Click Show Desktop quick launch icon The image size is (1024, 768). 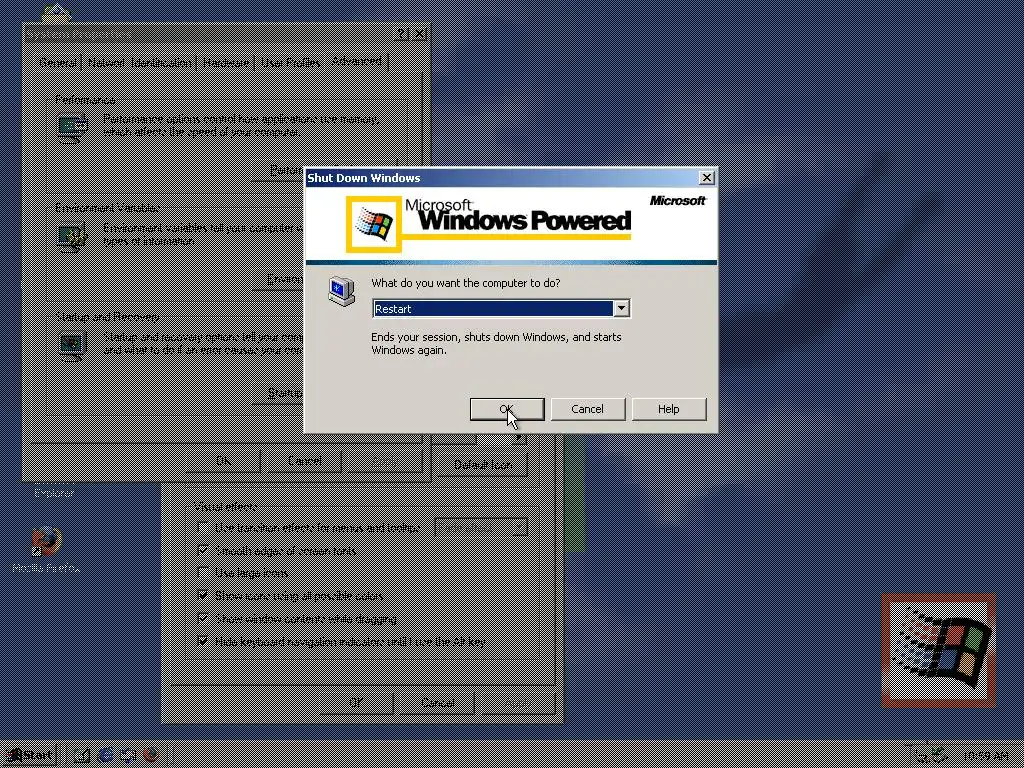click(82, 756)
